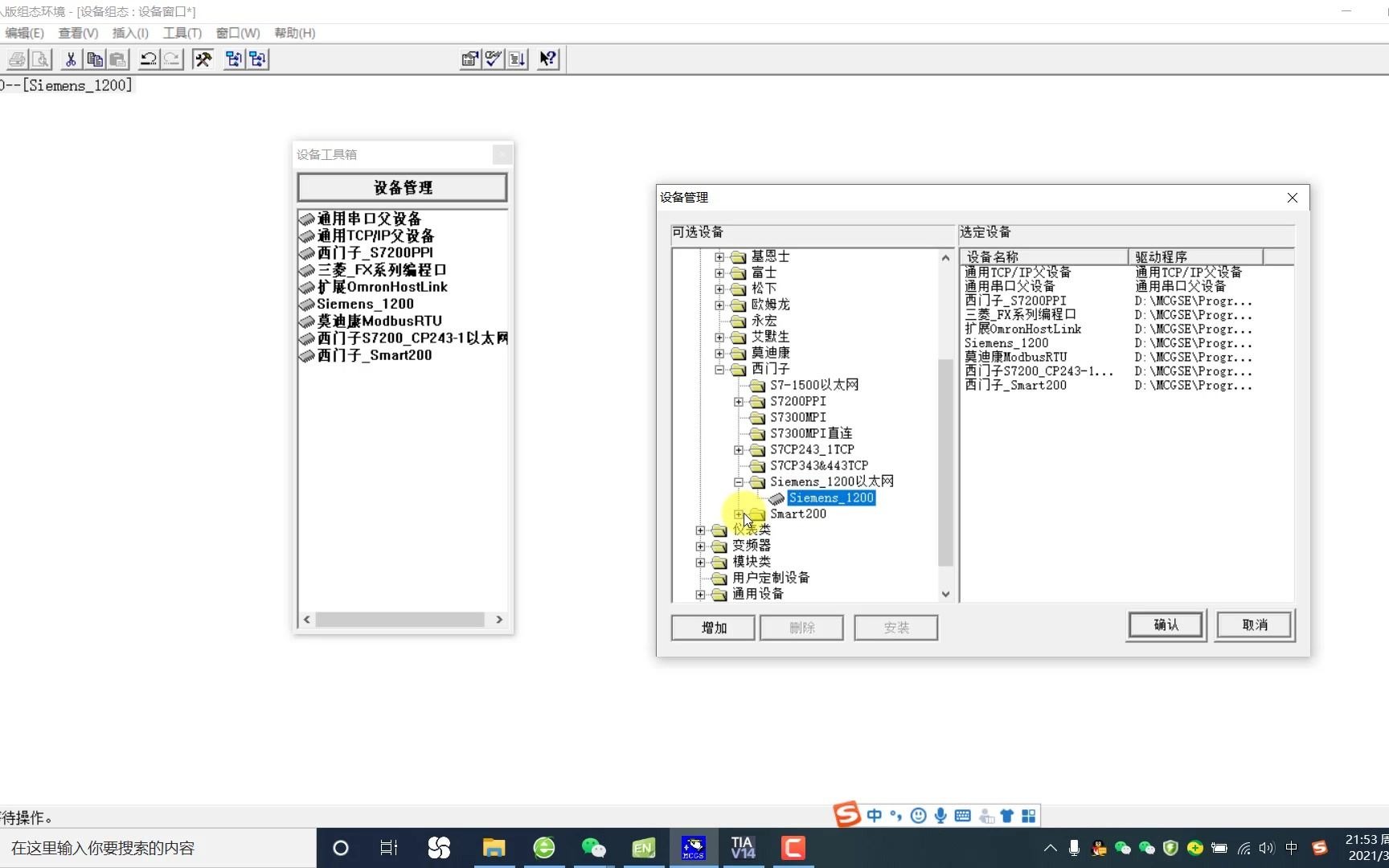Screen dimensions: 1389x868
Task: Open the 查看(V) menu
Action: pos(78,33)
